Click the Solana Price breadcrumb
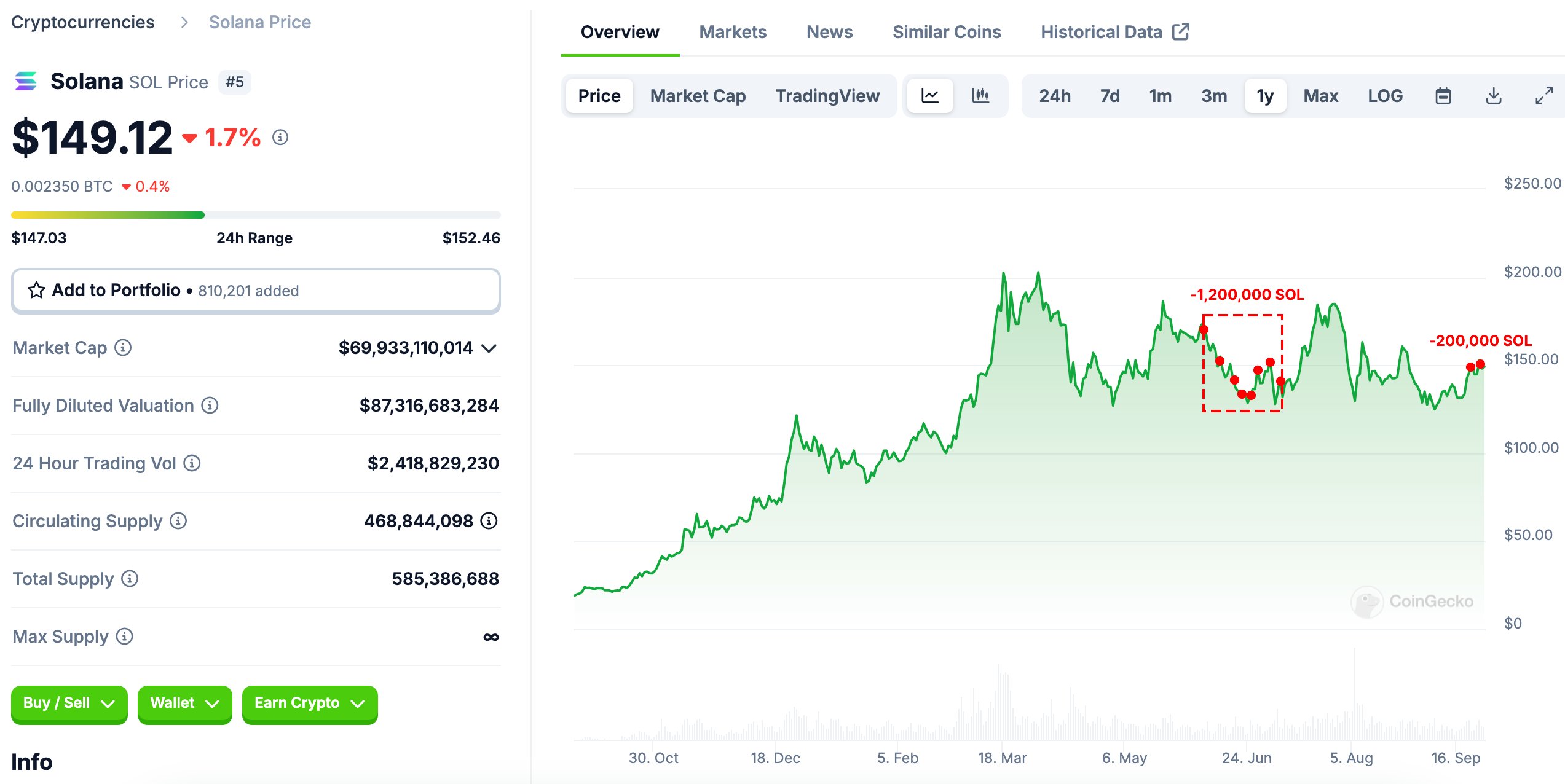This screenshot has width=1565, height=784. (x=260, y=22)
